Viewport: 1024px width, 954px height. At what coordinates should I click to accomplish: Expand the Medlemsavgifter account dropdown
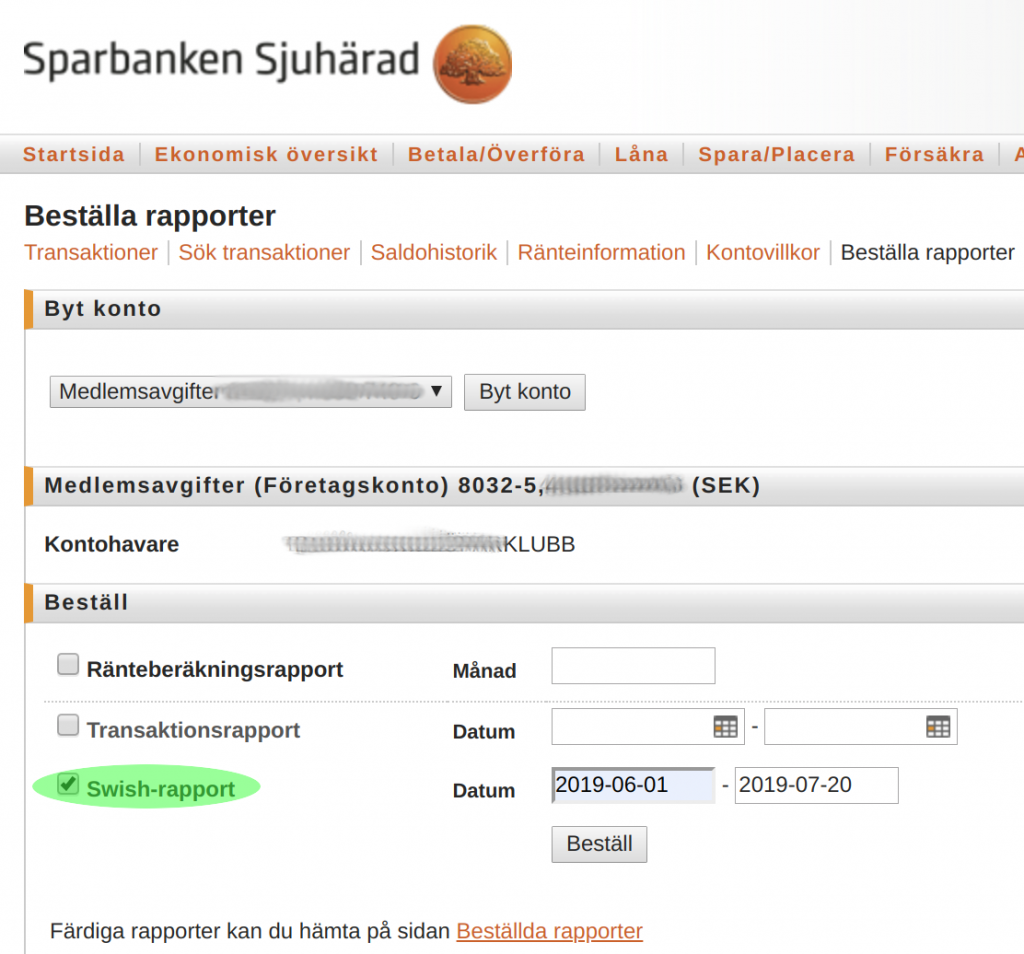point(250,392)
